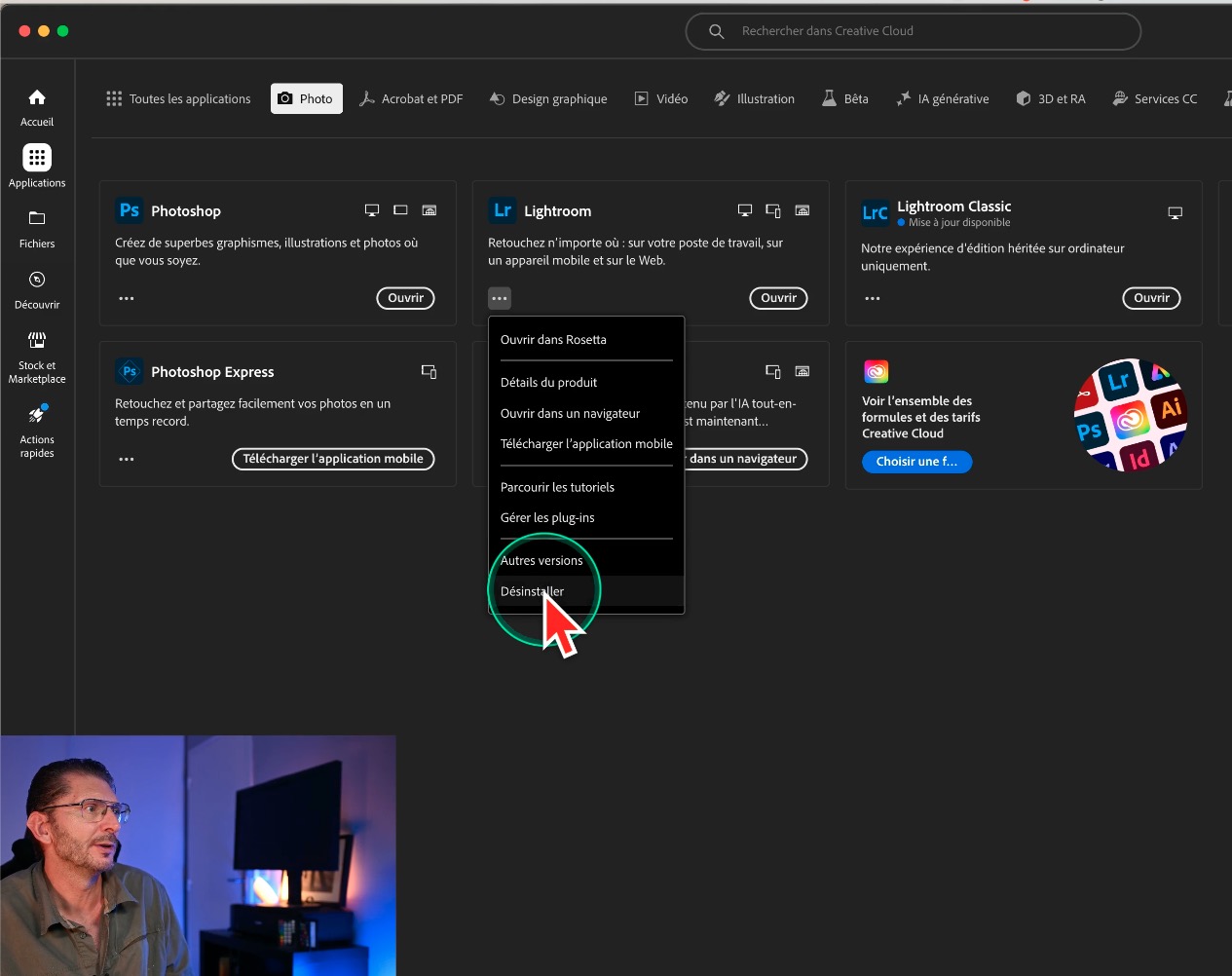Open the Fichiers sidebar icon

click(x=37, y=219)
